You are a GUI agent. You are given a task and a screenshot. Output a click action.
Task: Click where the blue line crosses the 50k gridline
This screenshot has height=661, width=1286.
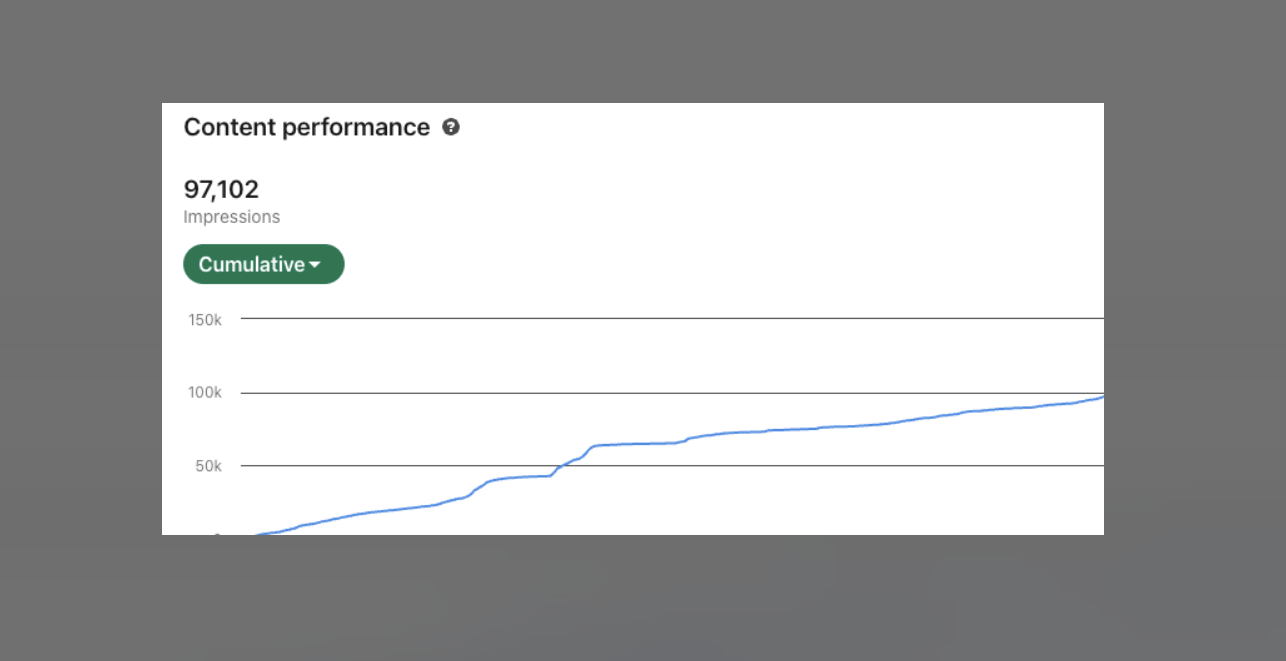(558, 466)
